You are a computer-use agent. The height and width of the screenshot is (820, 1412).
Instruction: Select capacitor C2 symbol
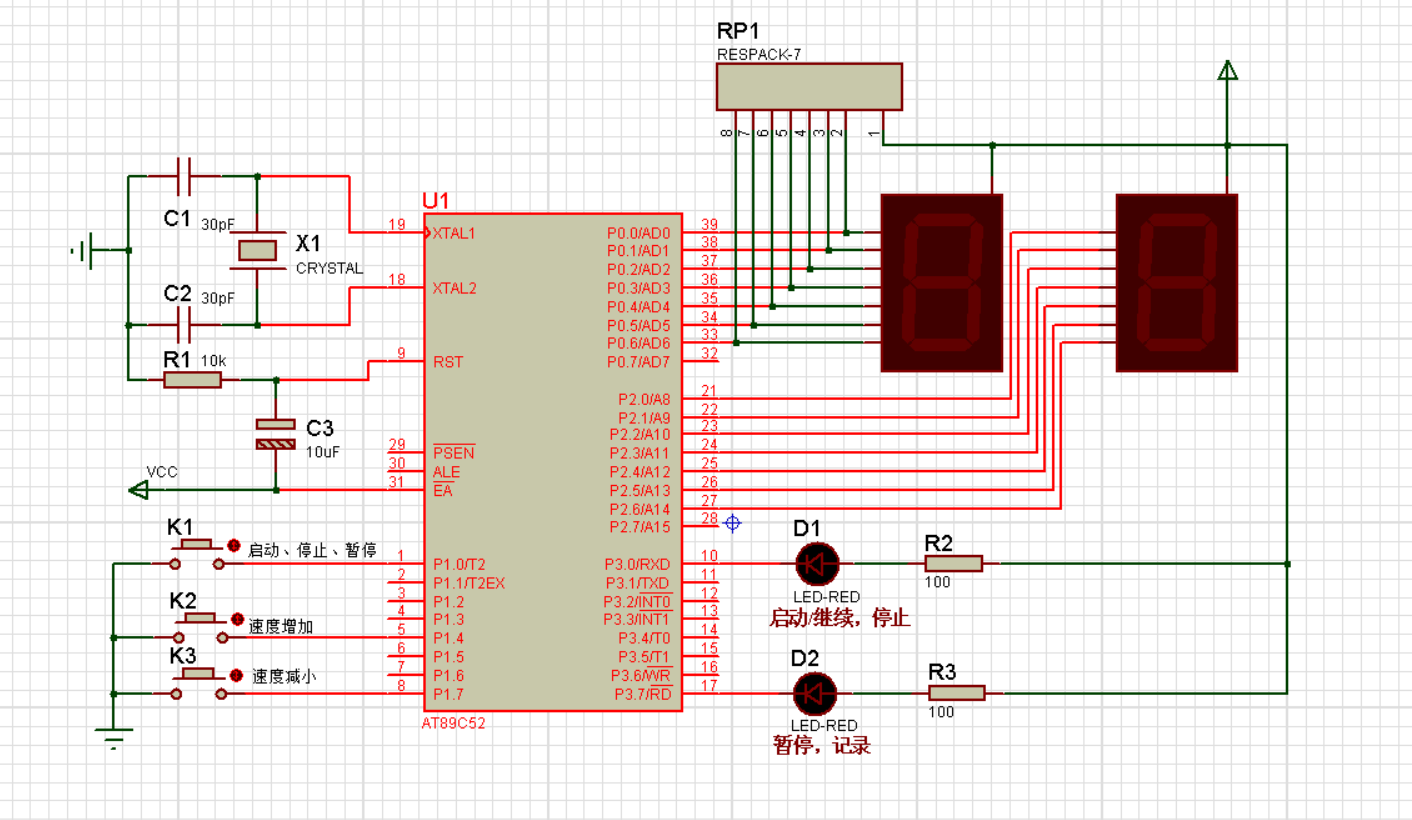(x=184, y=325)
